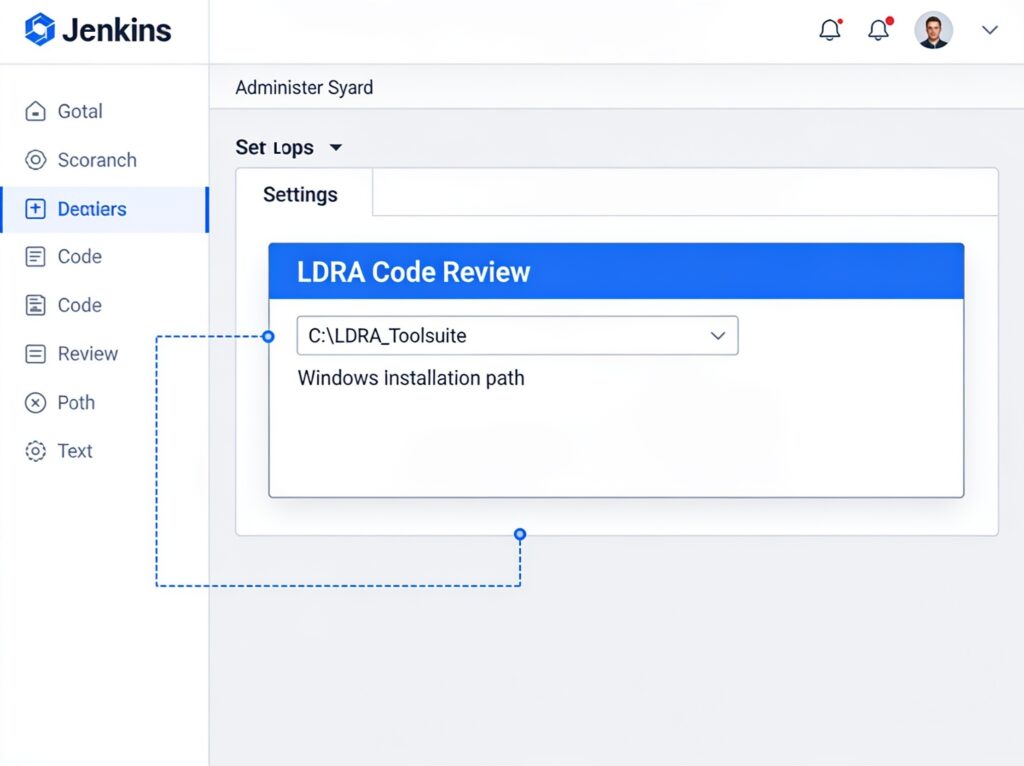Click the Gotal home icon
The image size is (1024, 766).
35,112
